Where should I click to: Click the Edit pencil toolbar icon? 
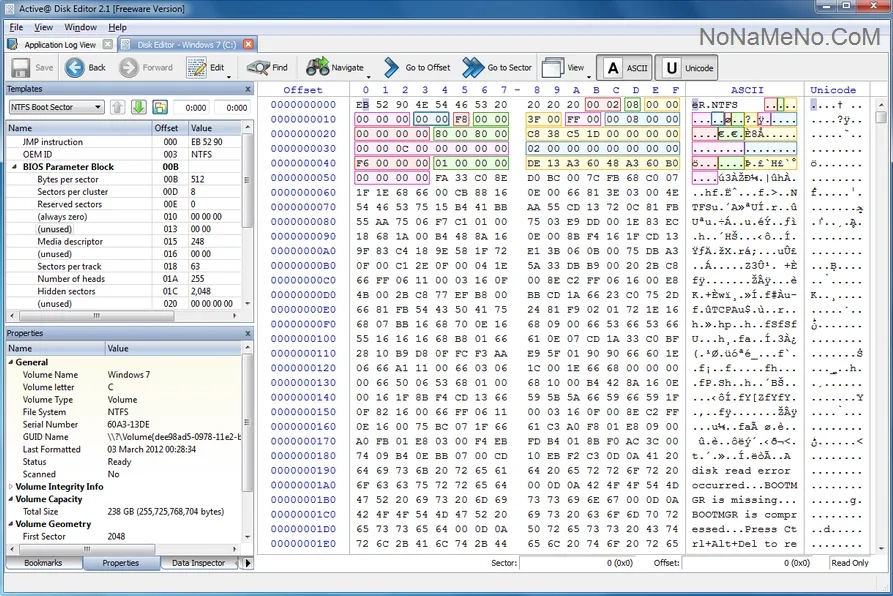tap(196, 68)
